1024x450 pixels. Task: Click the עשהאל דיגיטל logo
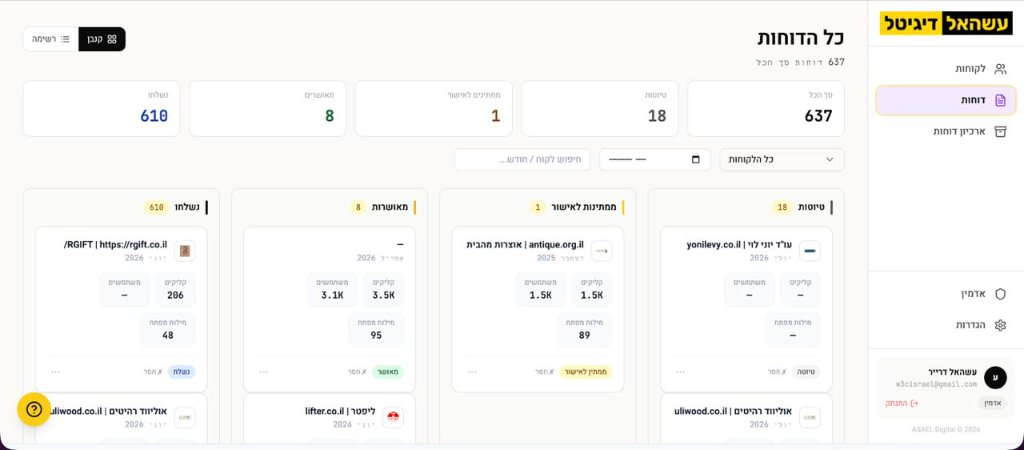(946, 23)
